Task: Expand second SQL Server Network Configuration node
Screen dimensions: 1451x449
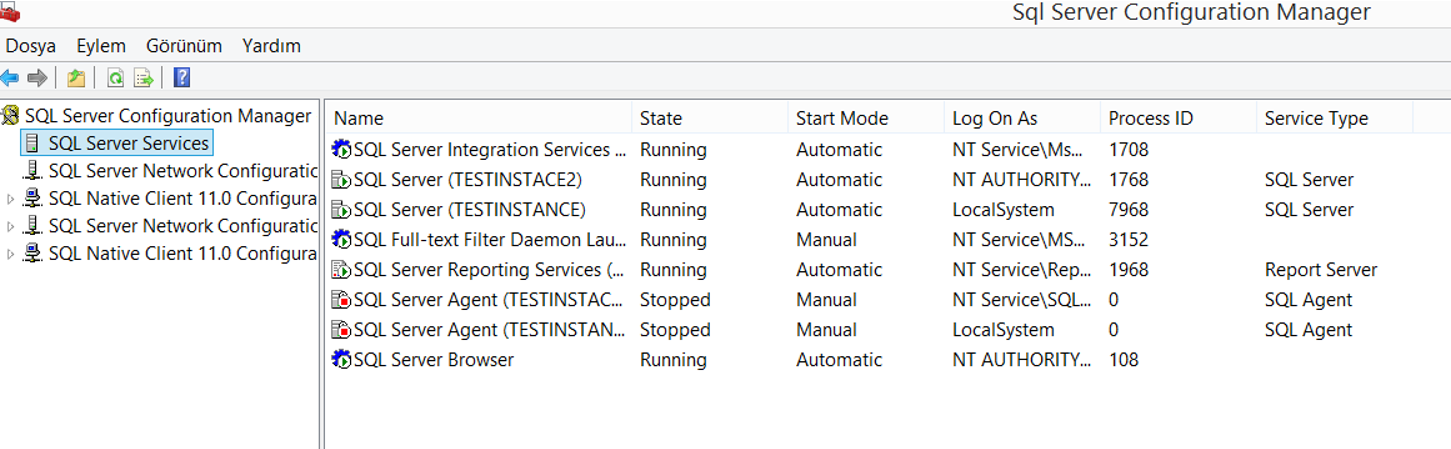Action: tap(11, 226)
